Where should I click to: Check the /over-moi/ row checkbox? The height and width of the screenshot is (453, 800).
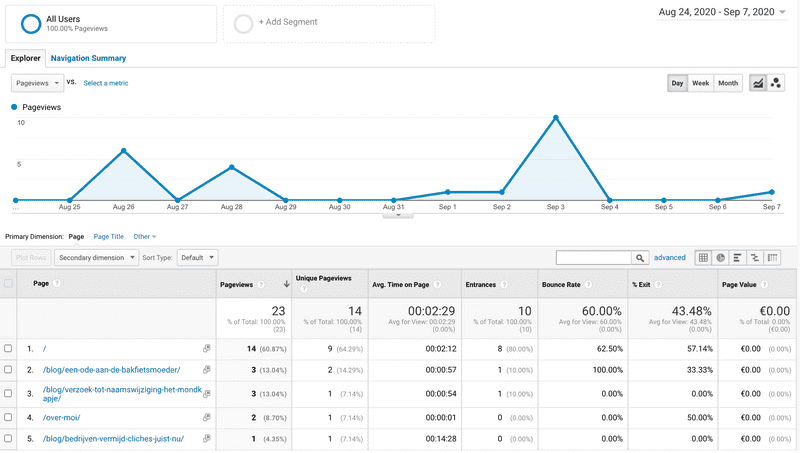(x=8, y=417)
